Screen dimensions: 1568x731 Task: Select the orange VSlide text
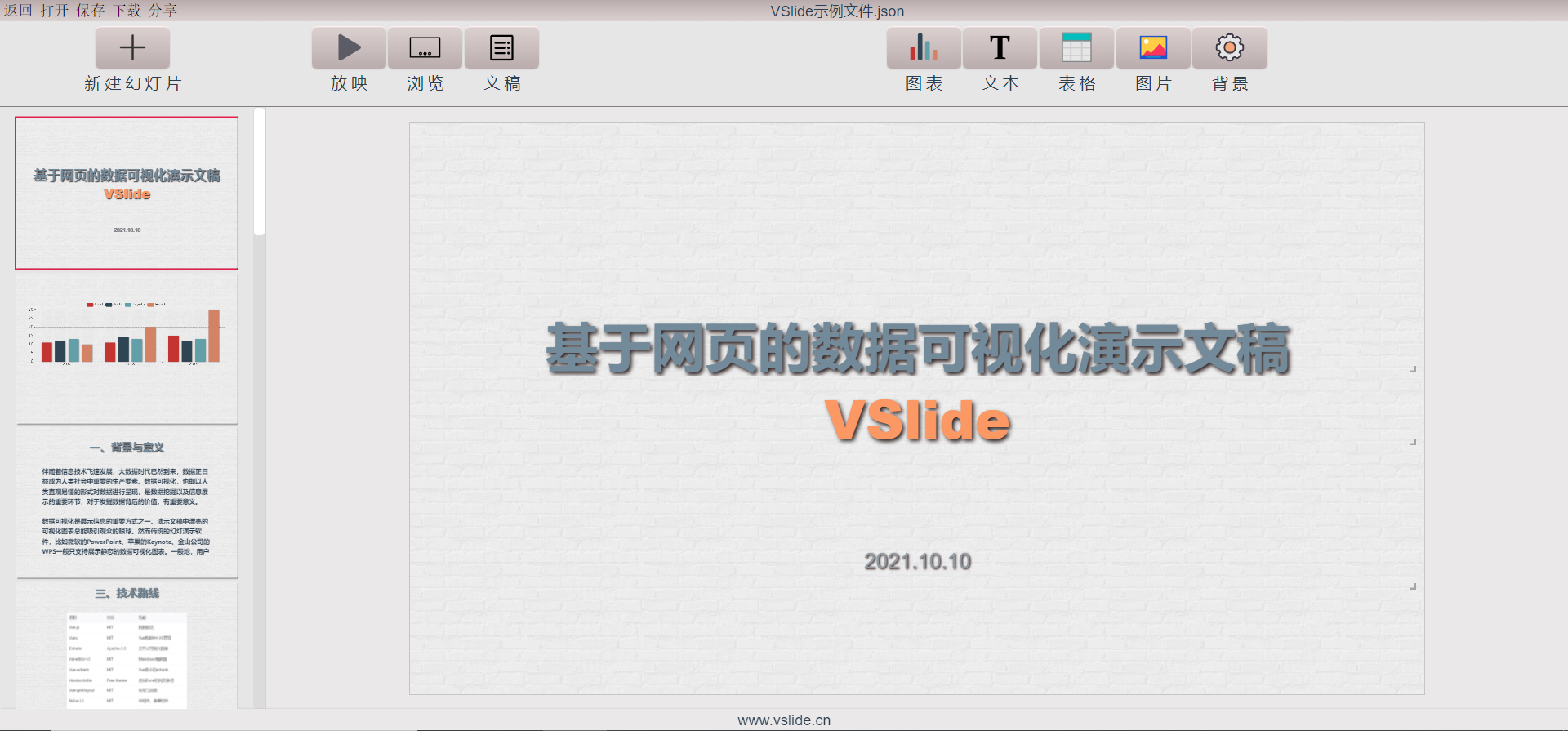918,421
